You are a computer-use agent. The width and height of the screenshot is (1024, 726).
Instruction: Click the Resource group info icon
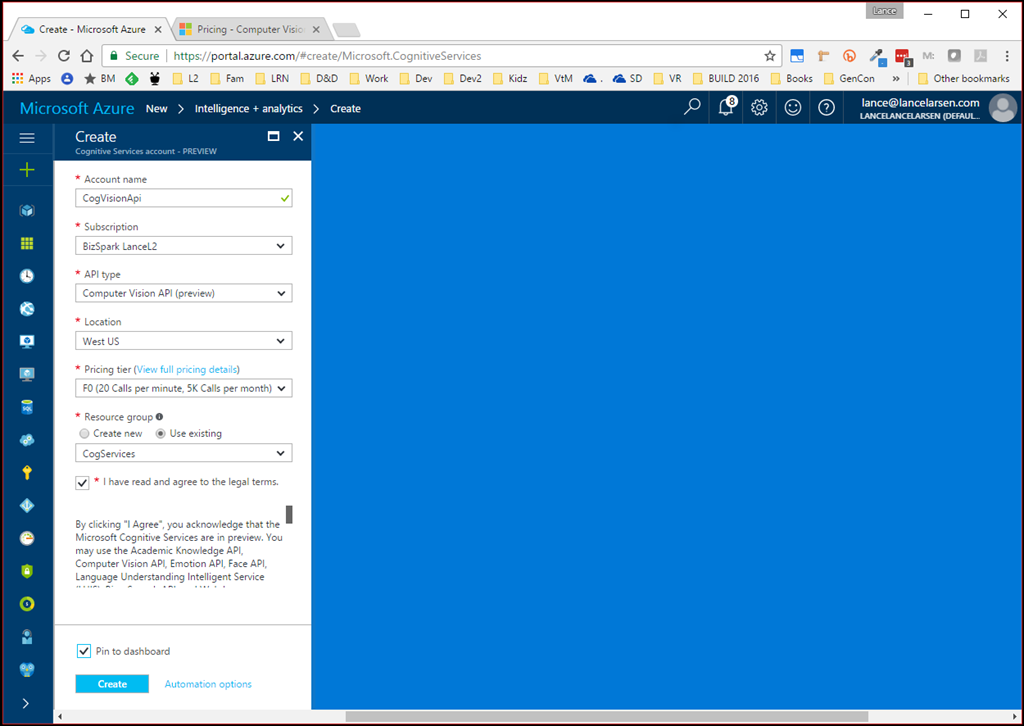(x=159, y=417)
